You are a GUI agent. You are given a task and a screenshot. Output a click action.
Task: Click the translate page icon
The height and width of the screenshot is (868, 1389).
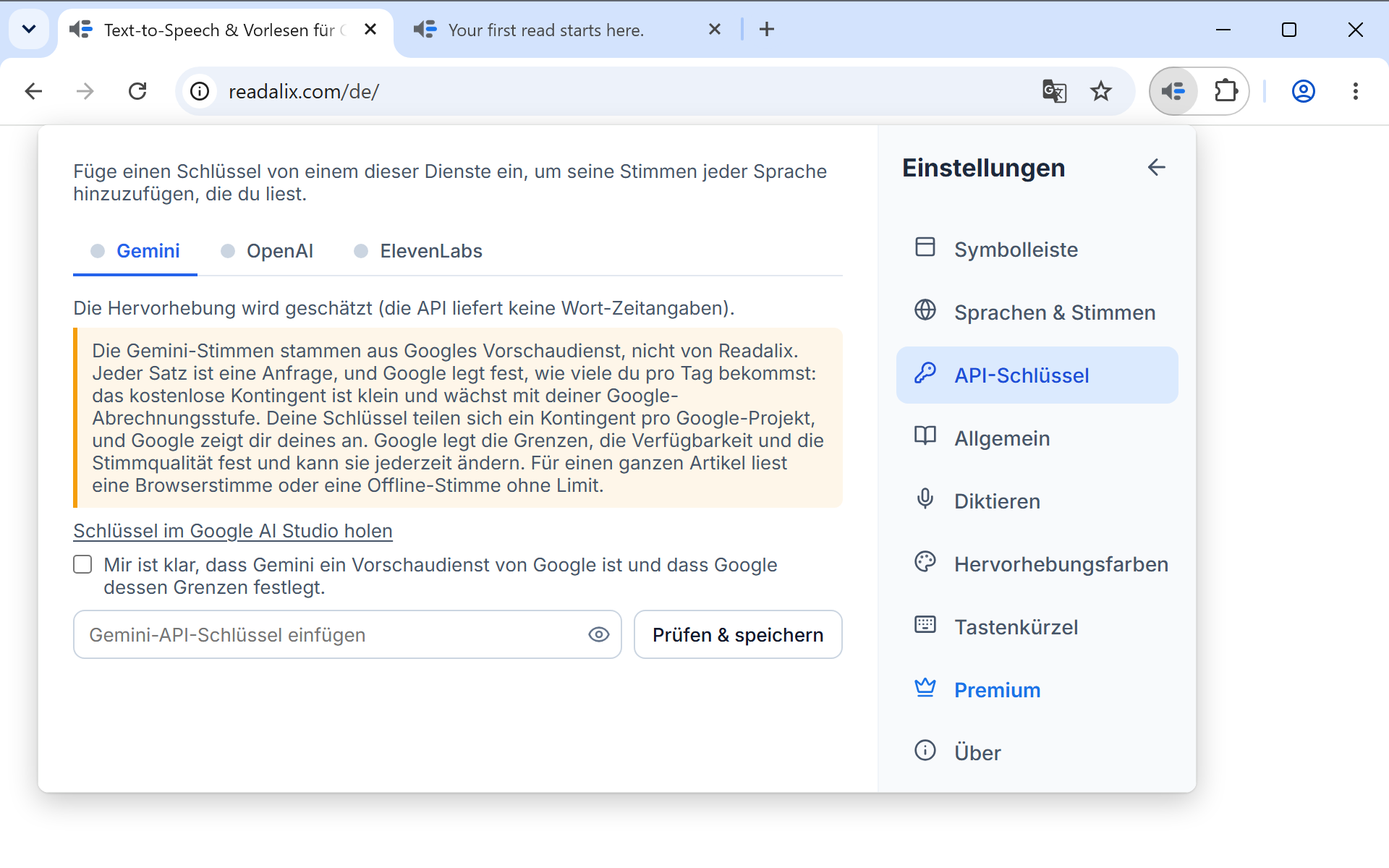[x=1054, y=91]
